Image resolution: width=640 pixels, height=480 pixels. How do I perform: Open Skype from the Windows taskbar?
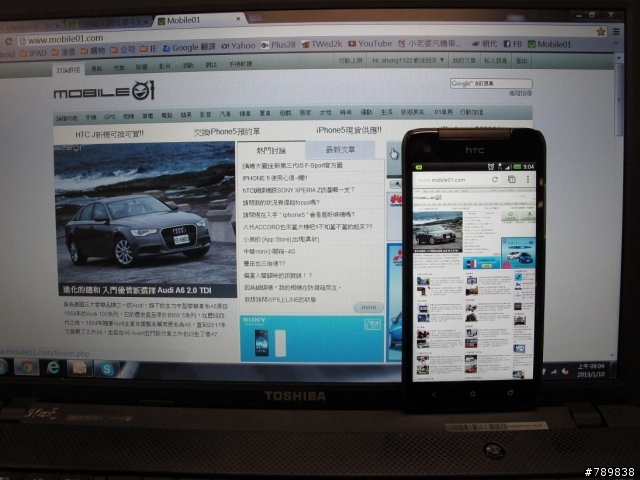[x=107, y=369]
